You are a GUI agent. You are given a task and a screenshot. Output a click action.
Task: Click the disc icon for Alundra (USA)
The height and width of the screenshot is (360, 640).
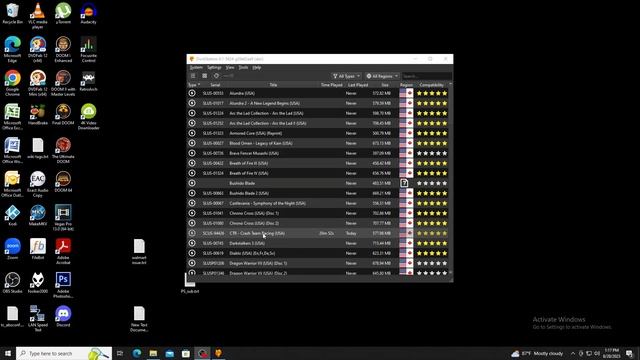192,93
